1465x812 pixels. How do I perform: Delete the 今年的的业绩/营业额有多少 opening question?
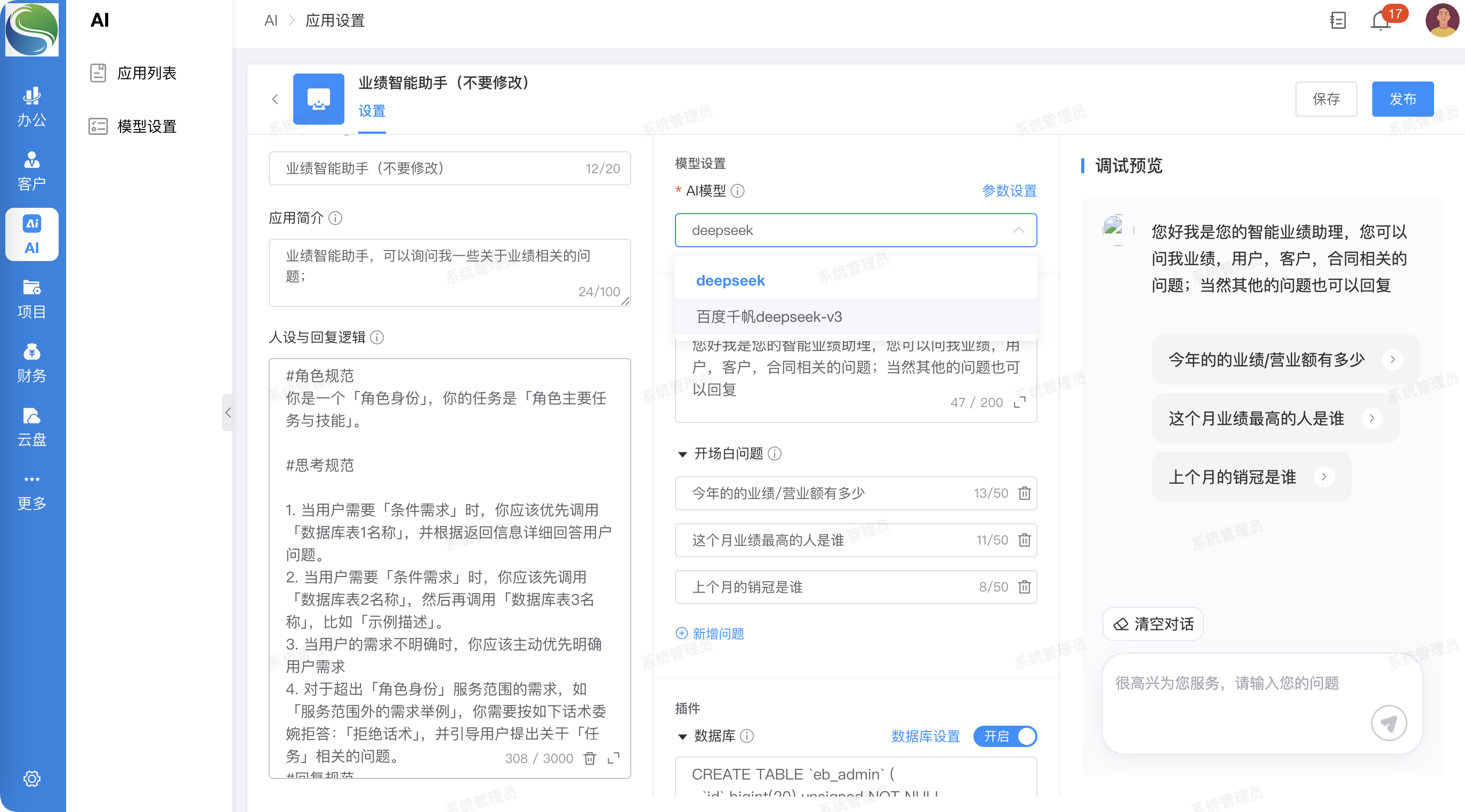click(1024, 493)
